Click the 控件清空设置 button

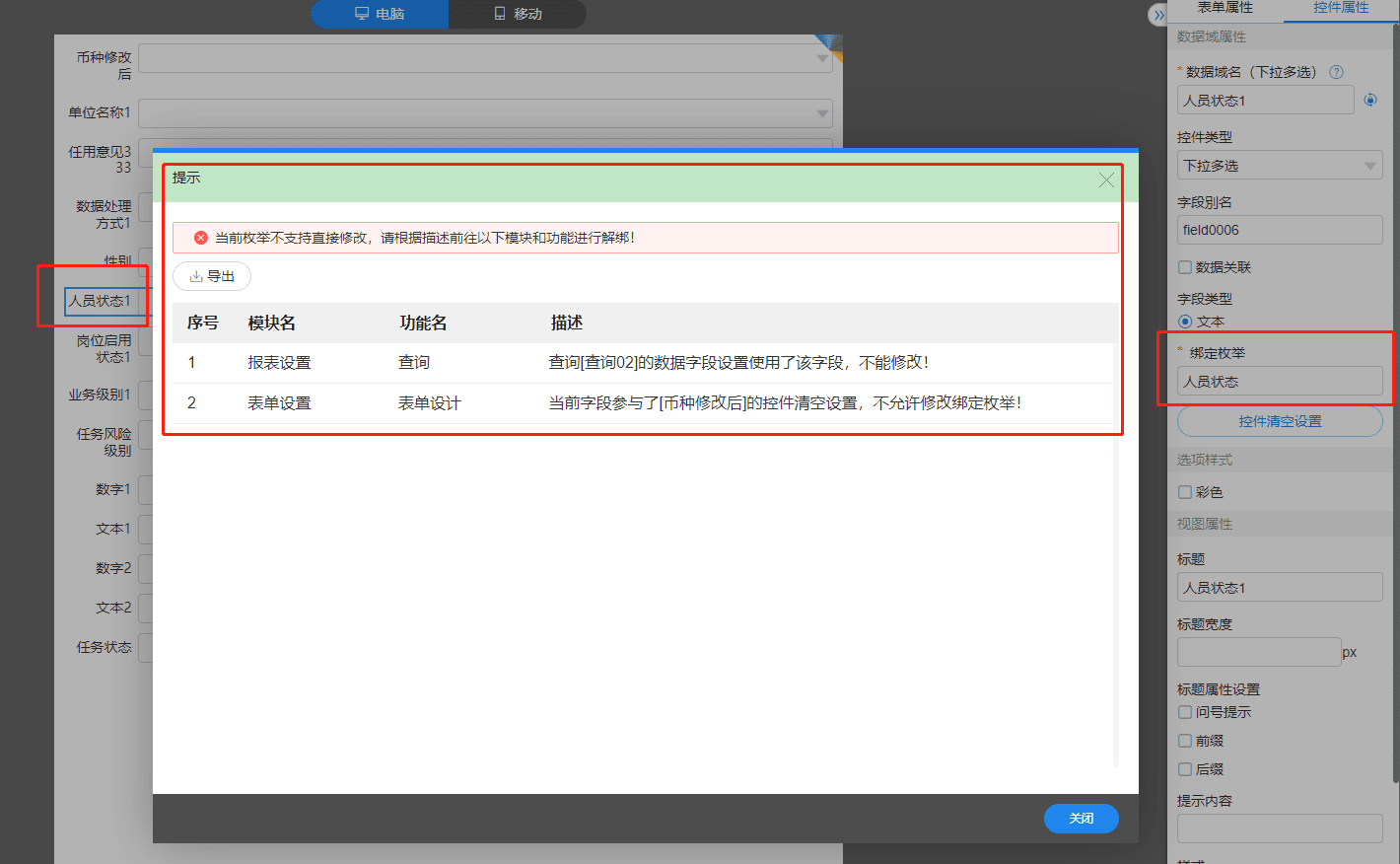(1280, 421)
